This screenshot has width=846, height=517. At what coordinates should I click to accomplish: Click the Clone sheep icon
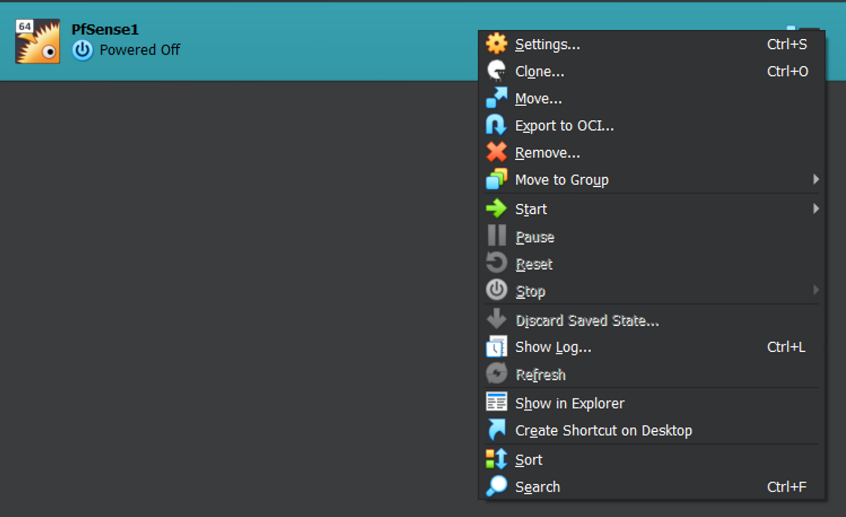[496, 71]
